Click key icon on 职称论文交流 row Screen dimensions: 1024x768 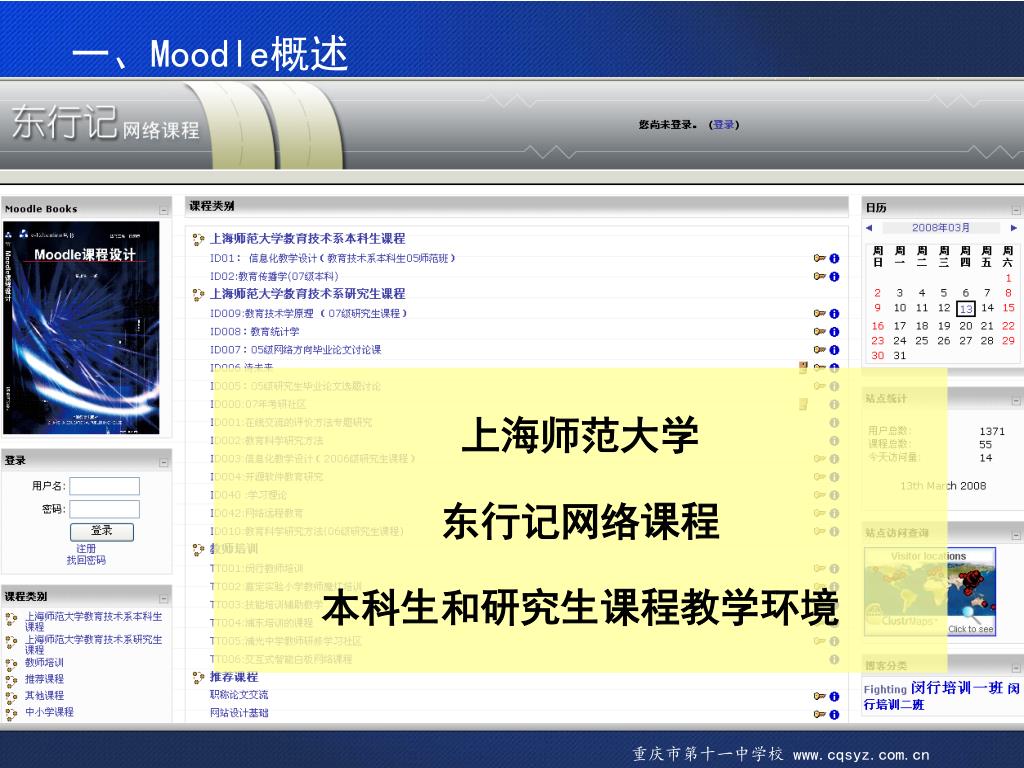(x=820, y=697)
